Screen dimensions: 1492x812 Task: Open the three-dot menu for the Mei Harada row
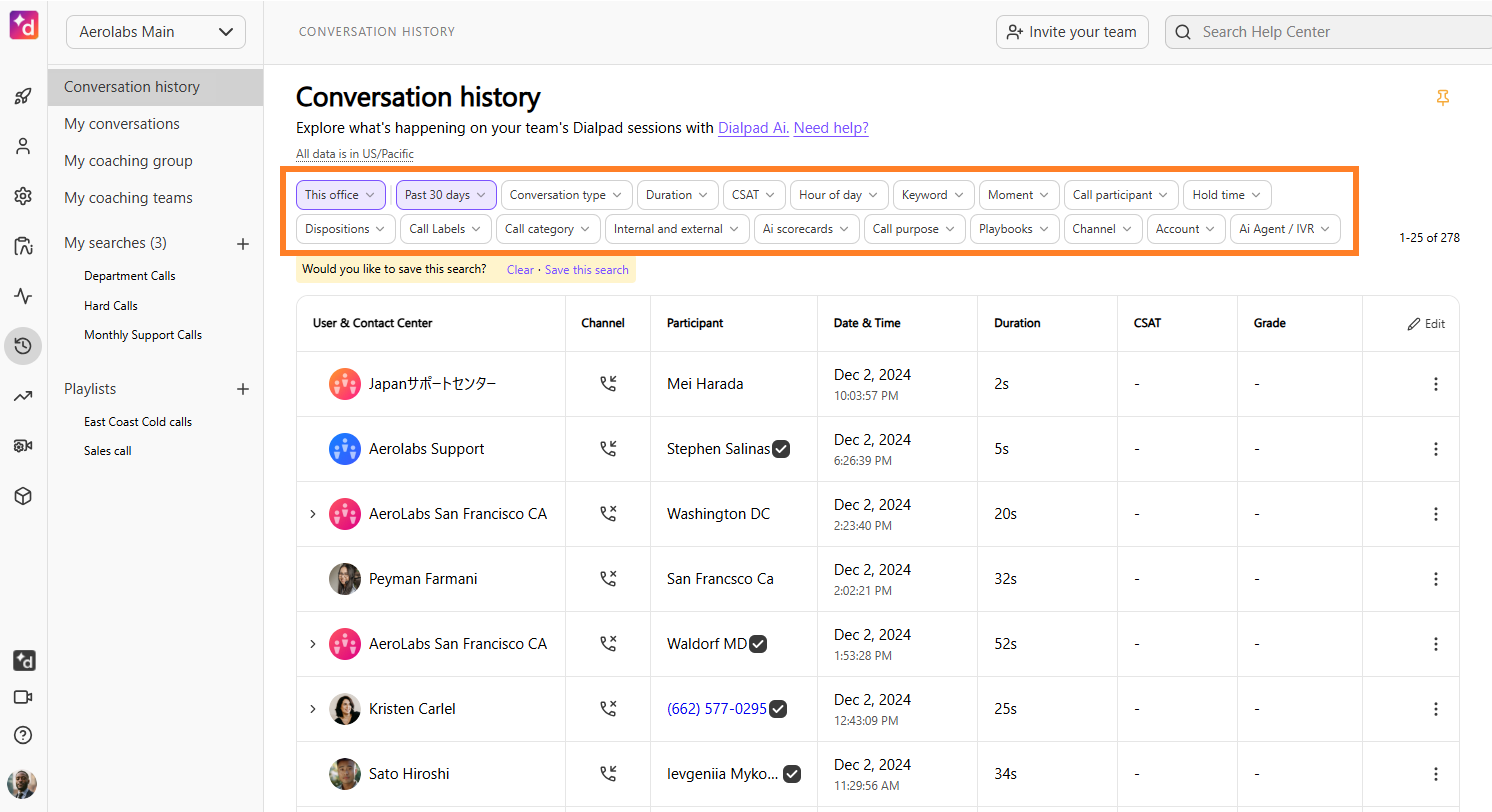click(1436, 384)
